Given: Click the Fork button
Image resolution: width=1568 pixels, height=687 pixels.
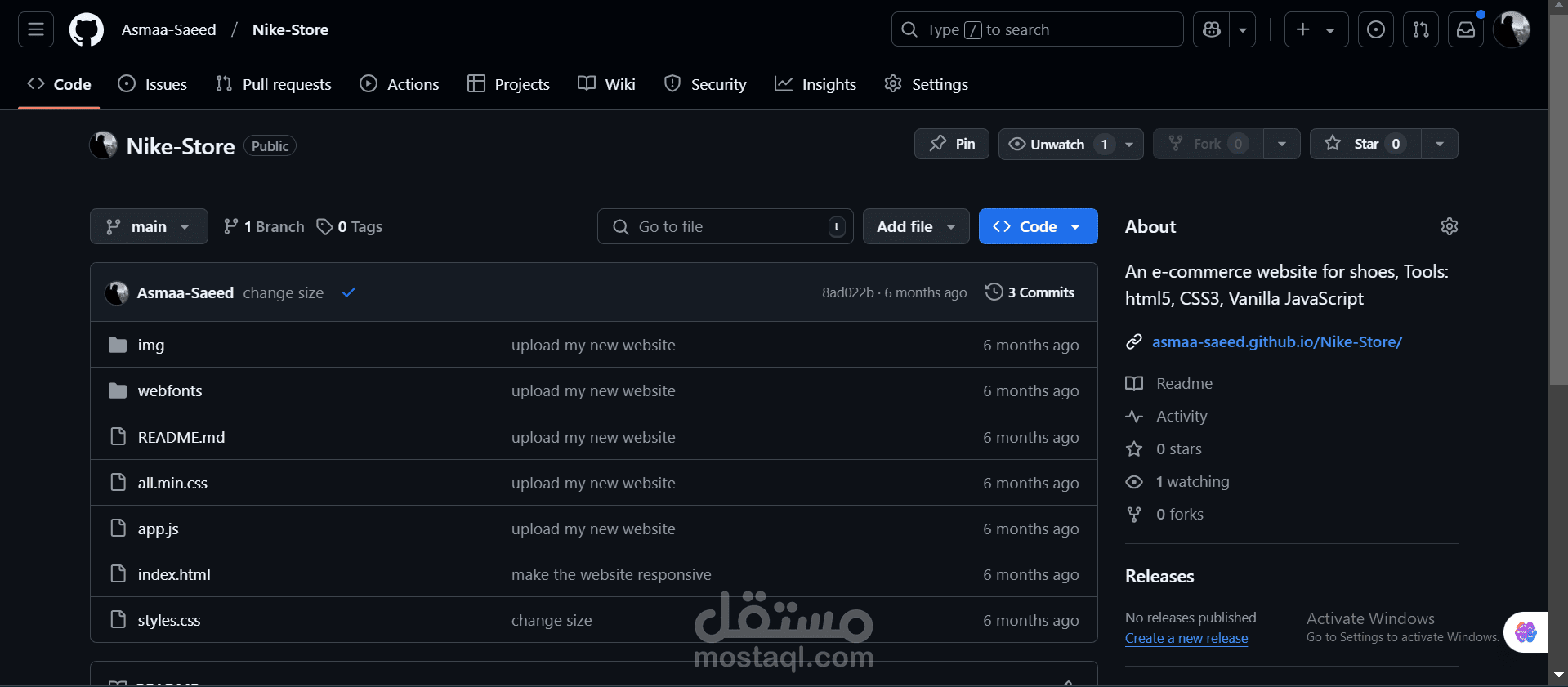Looking at the screenshot, I should point(1208,144).
